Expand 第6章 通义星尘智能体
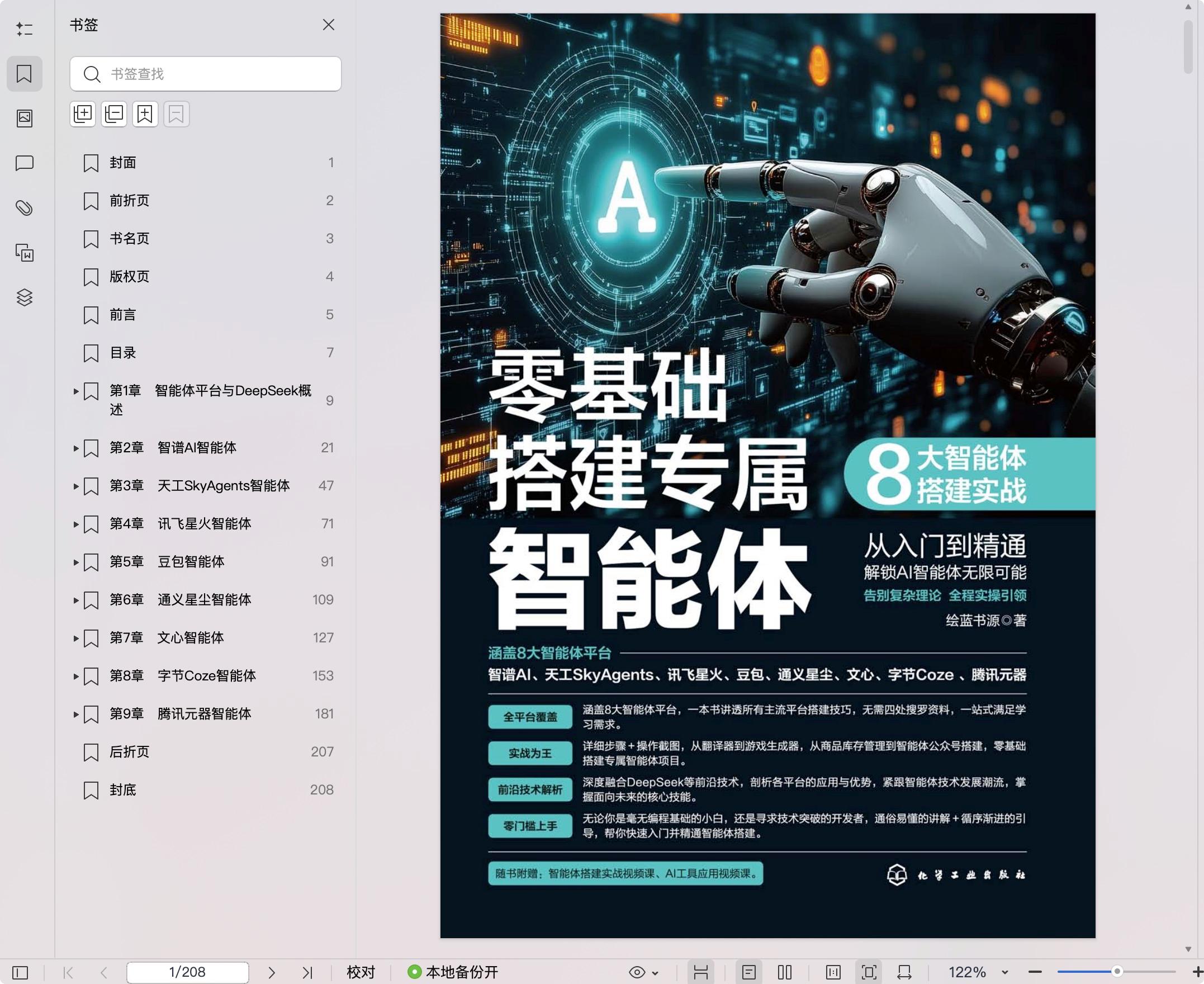The width and height of the screenshot is (1204, 984). 76,600
